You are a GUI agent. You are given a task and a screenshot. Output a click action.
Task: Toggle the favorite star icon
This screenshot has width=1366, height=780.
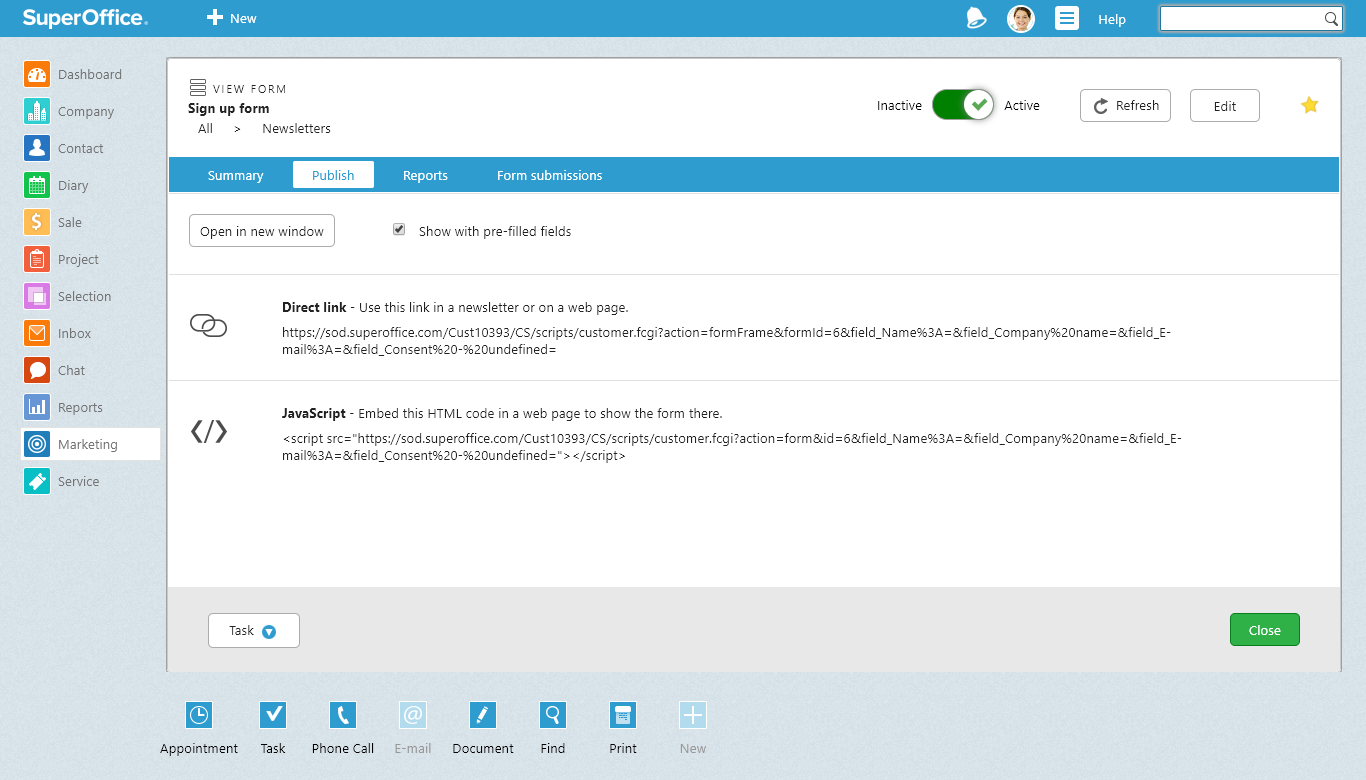click(x=1310, y=105)
